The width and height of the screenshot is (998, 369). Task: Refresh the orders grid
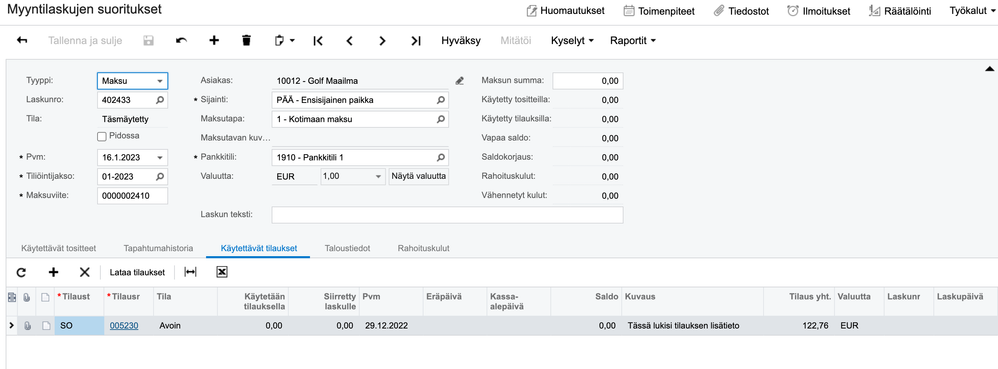(21, 272)
